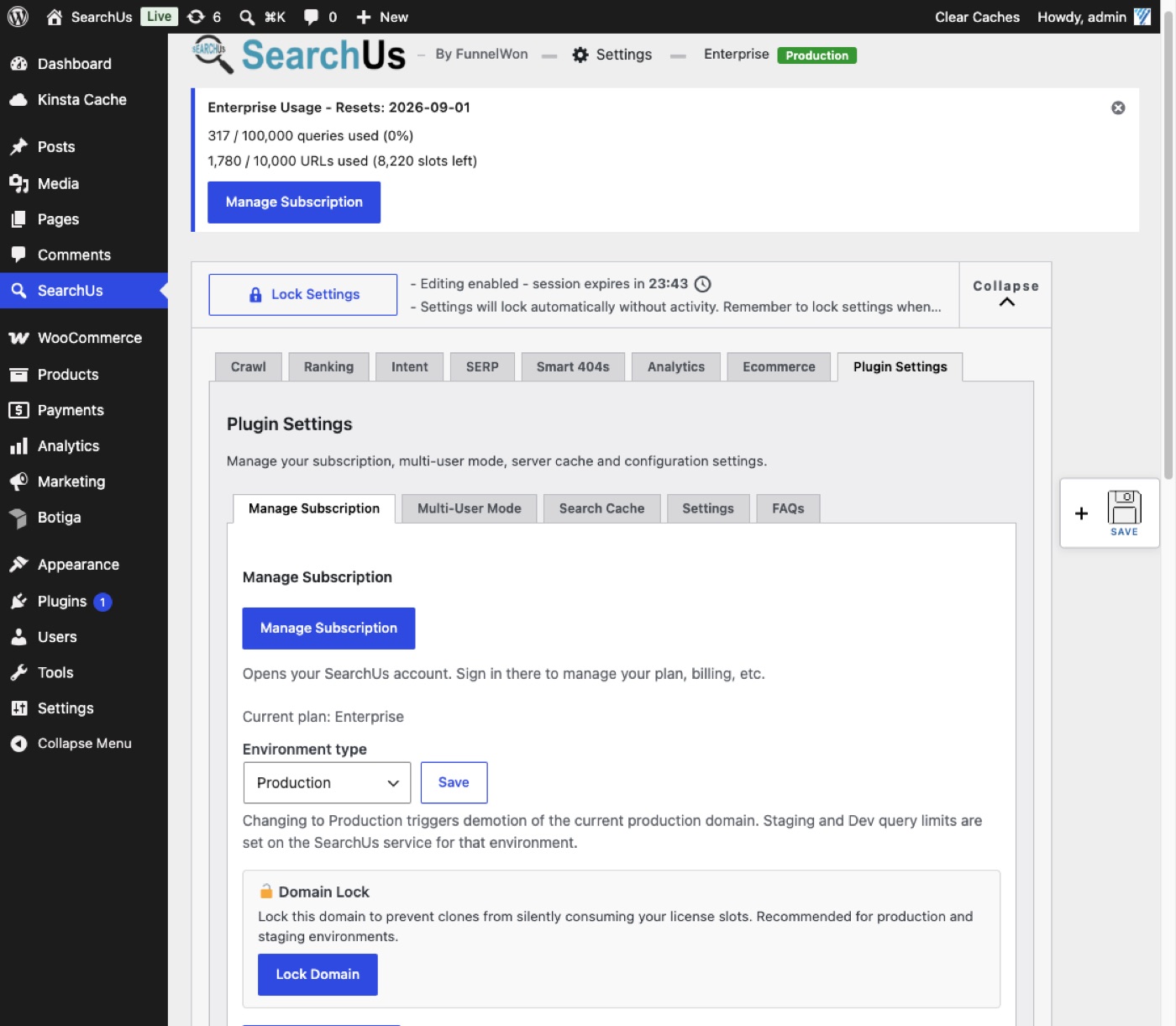Click the green Production badge
This screenshot has height=1026, width=1176.
816,55
